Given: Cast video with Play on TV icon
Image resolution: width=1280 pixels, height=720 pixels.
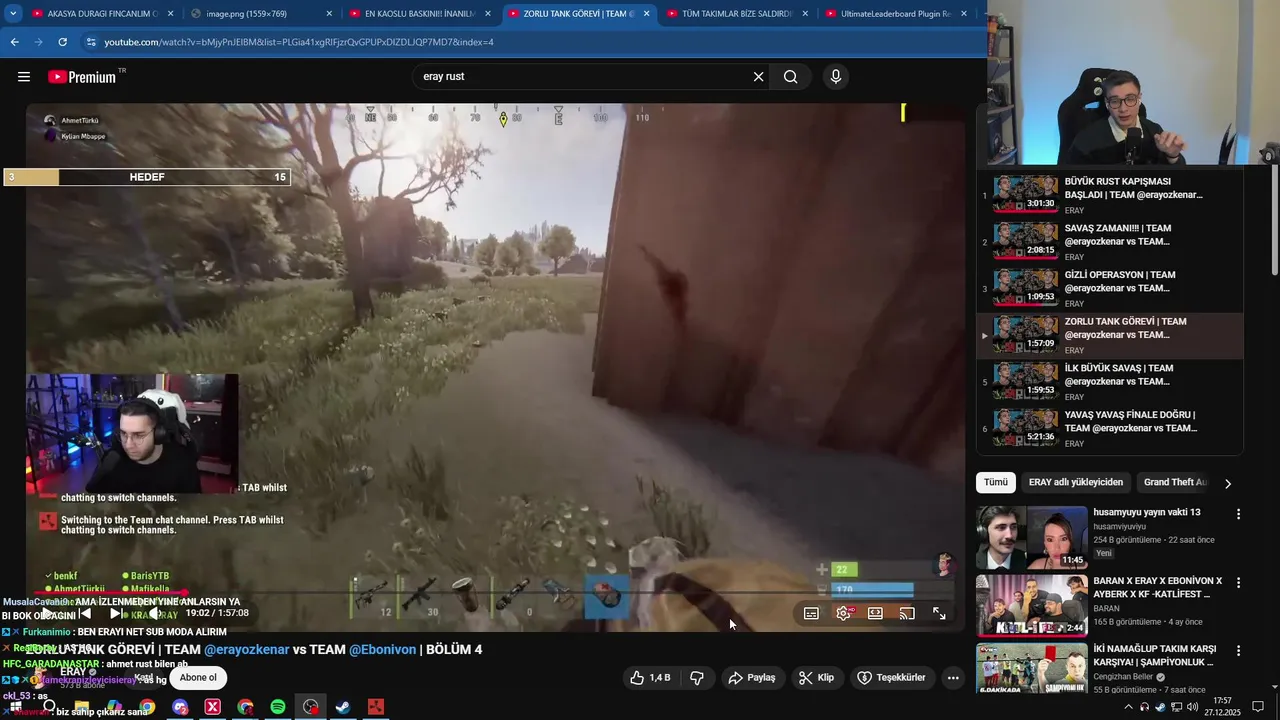Looking at the screenshot, I should point(907,613).
